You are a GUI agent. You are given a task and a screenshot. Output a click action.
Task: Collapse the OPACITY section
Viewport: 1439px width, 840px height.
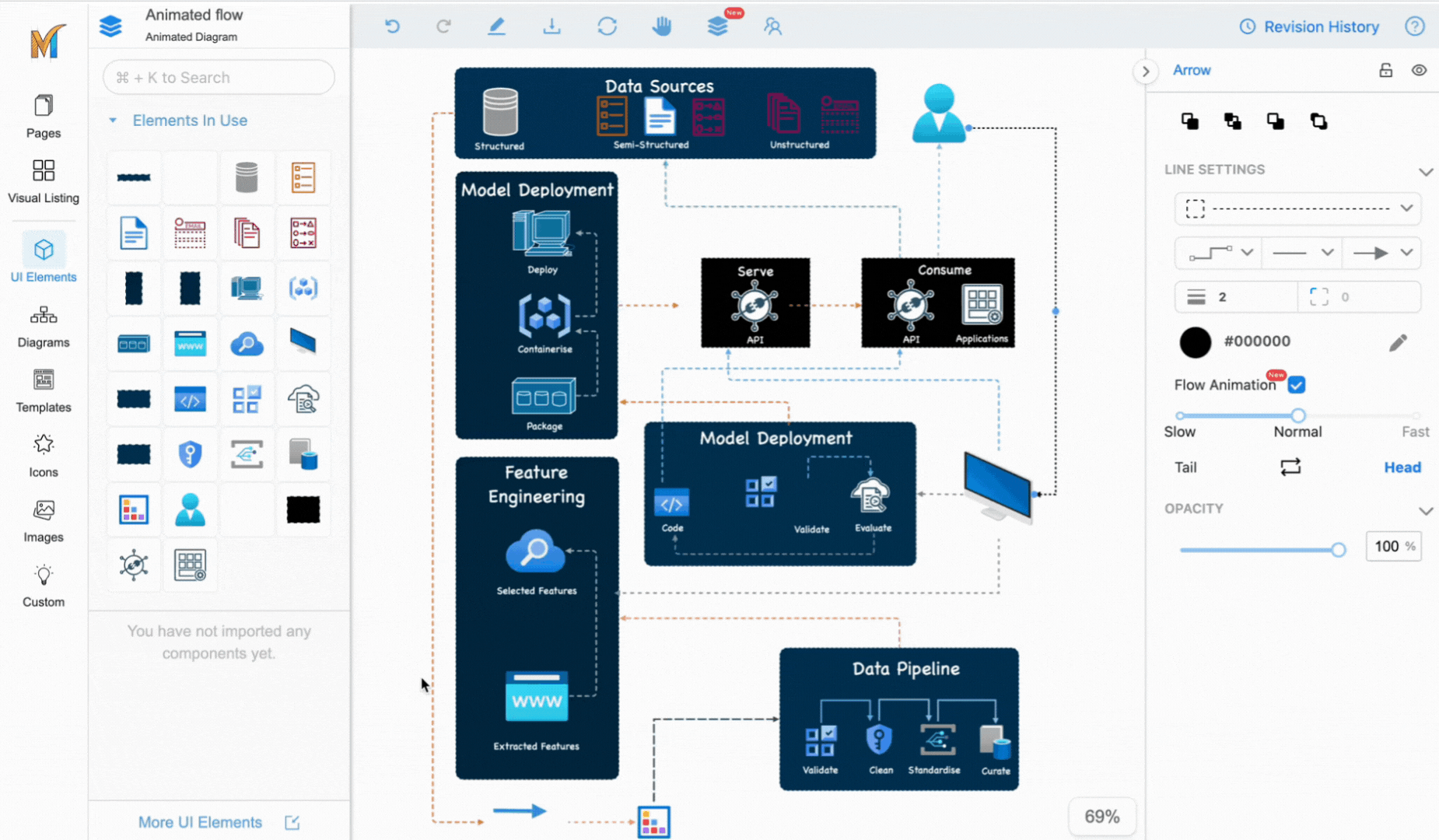[1425, 511]
